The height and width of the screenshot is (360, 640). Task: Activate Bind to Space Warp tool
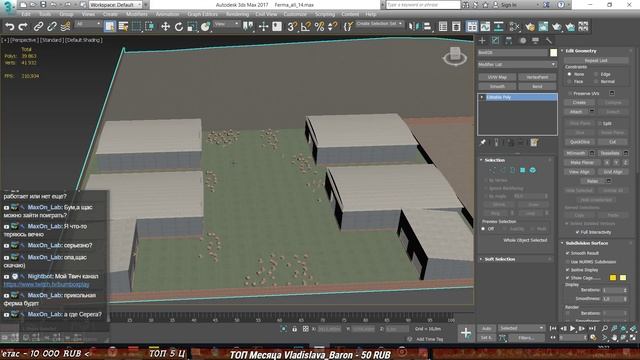pos(65,27)
